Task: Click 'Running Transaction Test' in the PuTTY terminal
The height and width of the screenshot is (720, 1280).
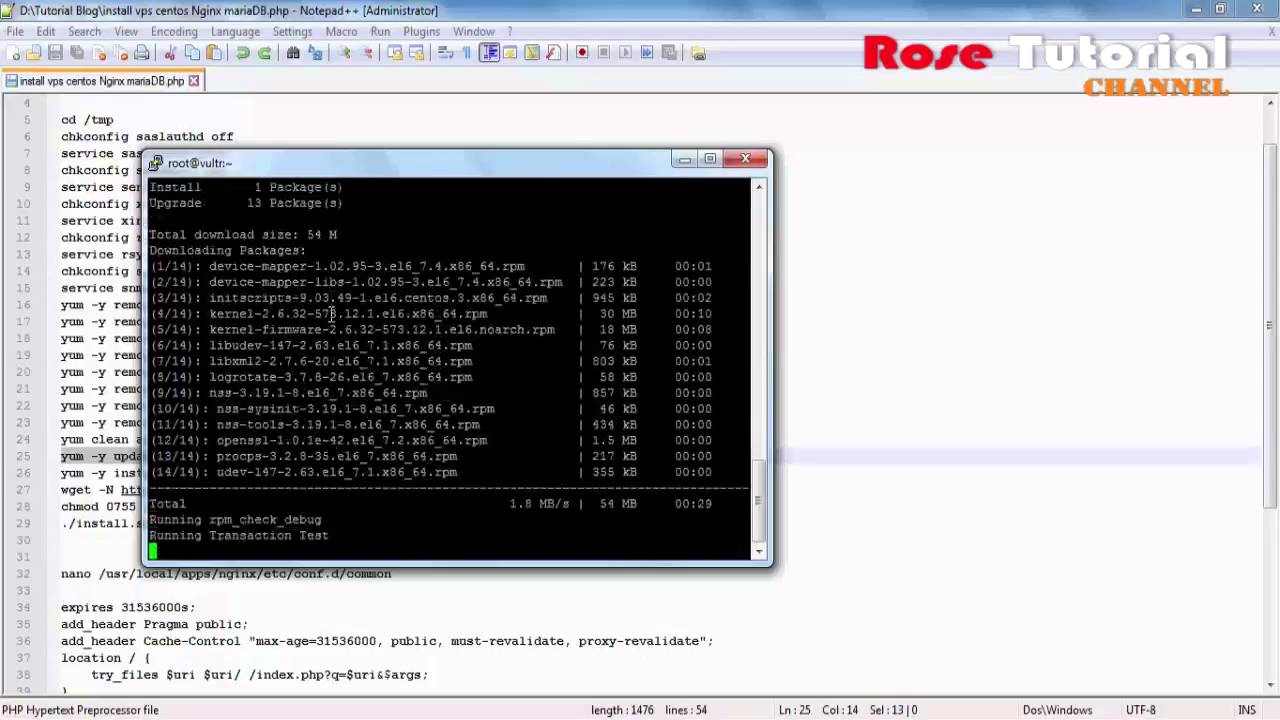Action: 239,536
